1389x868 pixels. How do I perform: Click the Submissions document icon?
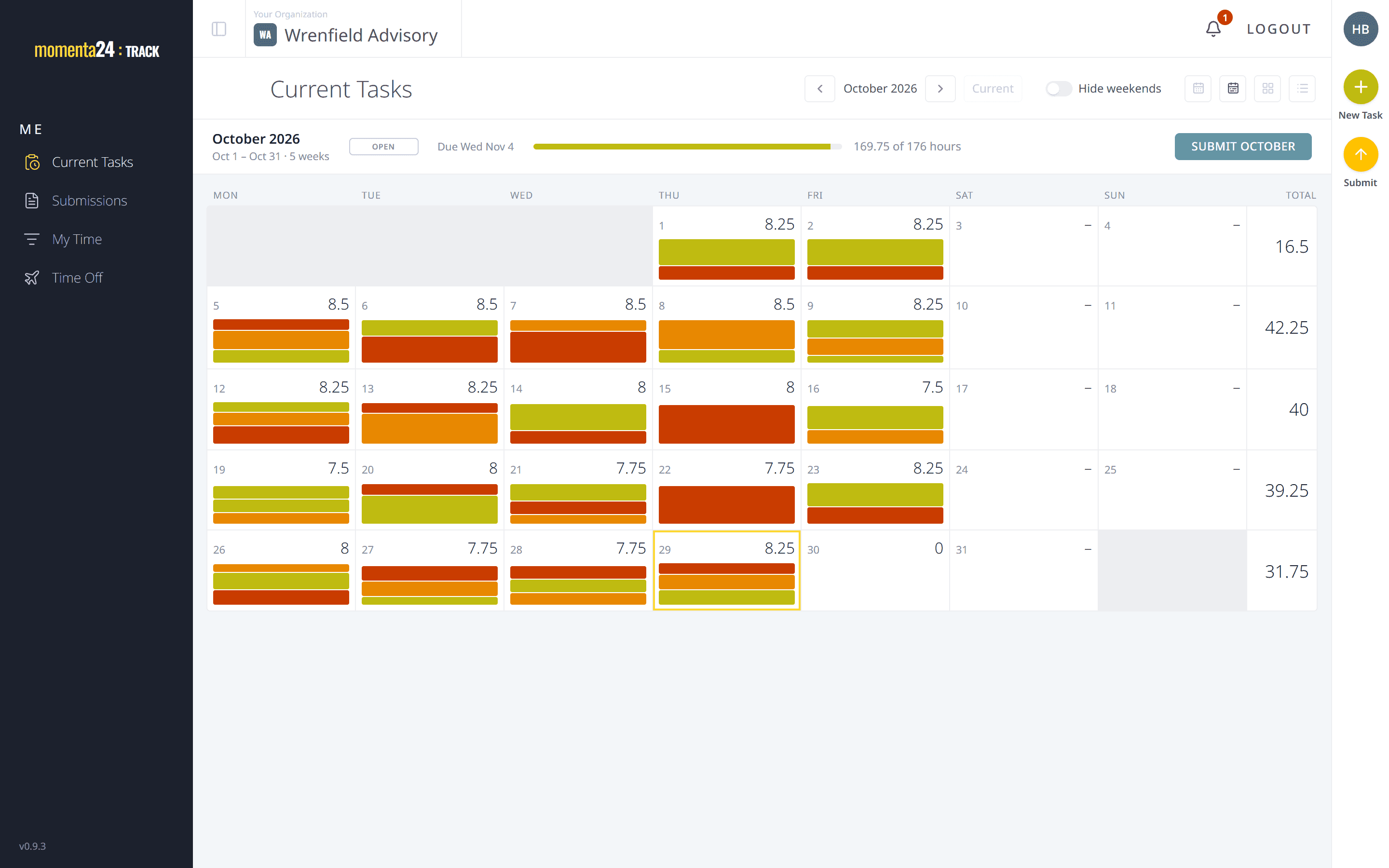click(x=32, y=201)
